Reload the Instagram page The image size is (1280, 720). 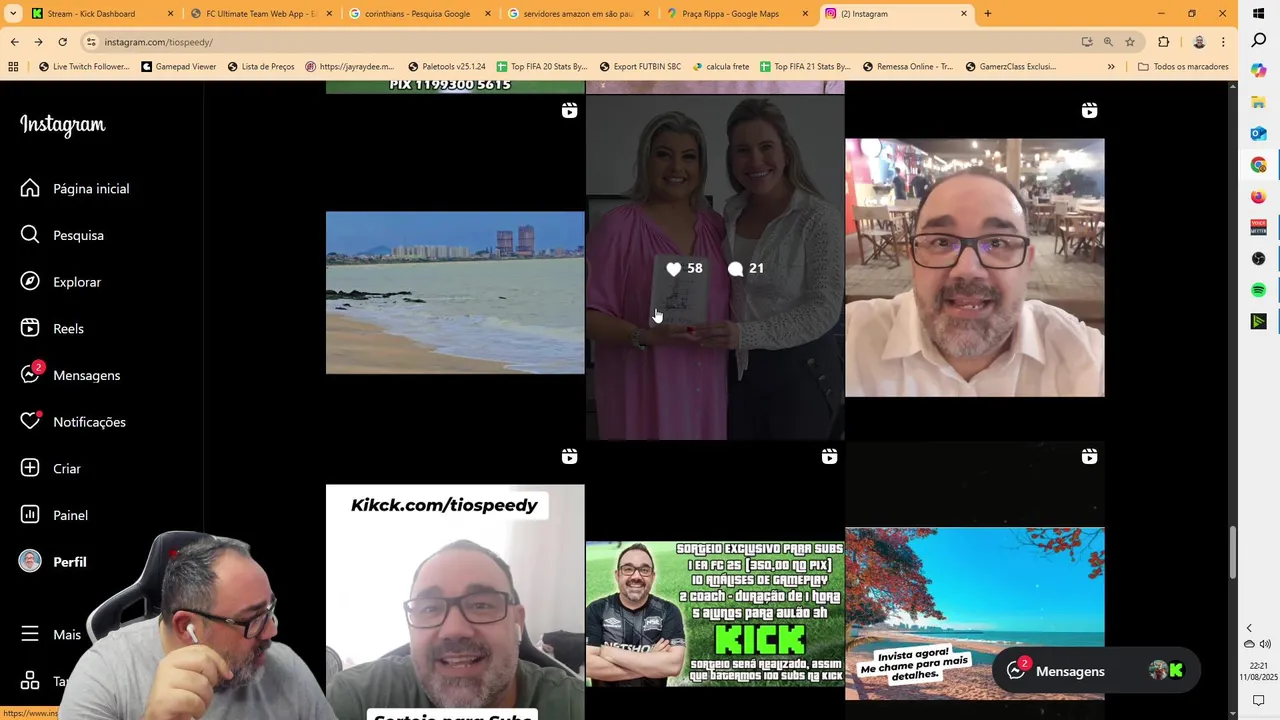(x=62, y=42)
